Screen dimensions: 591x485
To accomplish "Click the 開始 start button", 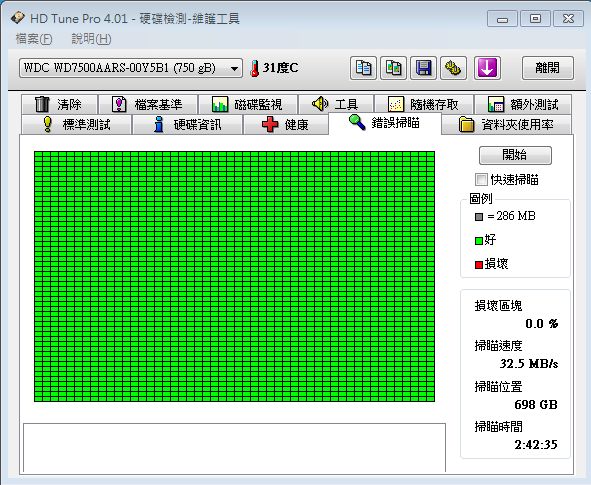I will (x=515, y=155).
